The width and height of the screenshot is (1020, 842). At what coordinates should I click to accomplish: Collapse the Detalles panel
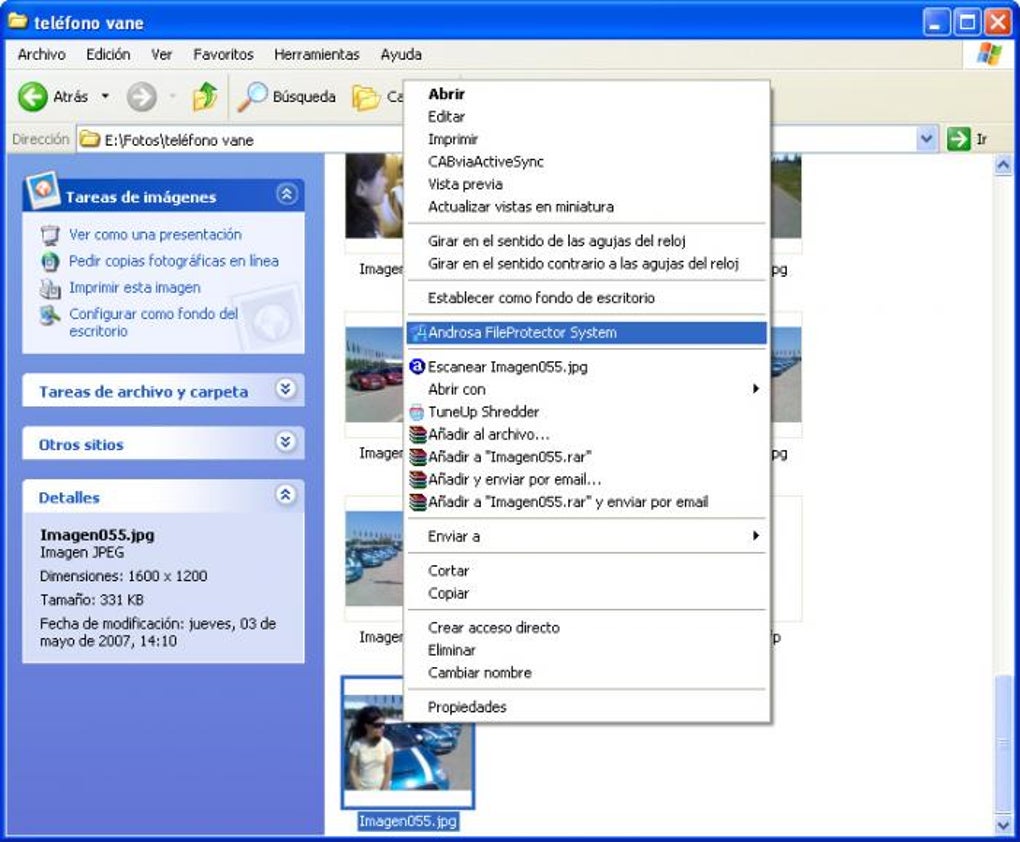point(286,495)
